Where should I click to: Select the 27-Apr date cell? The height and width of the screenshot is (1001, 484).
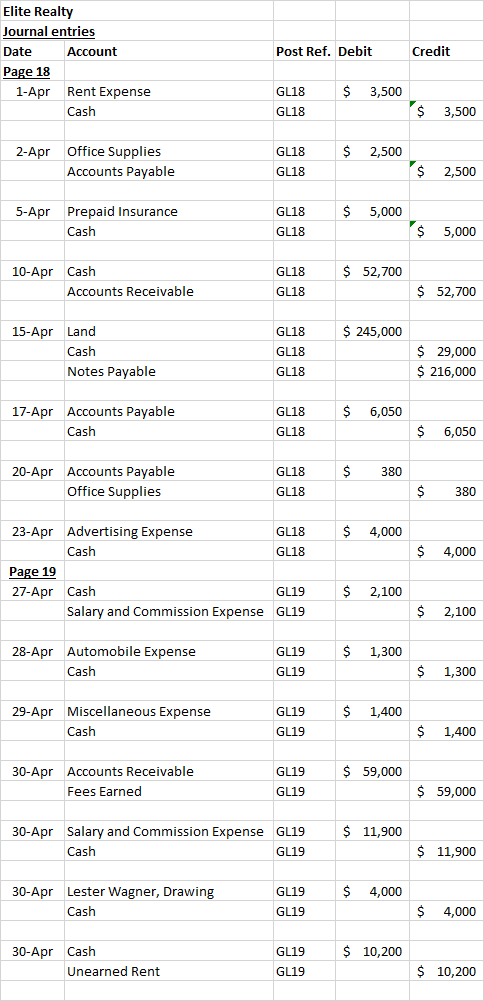(33, 591)
